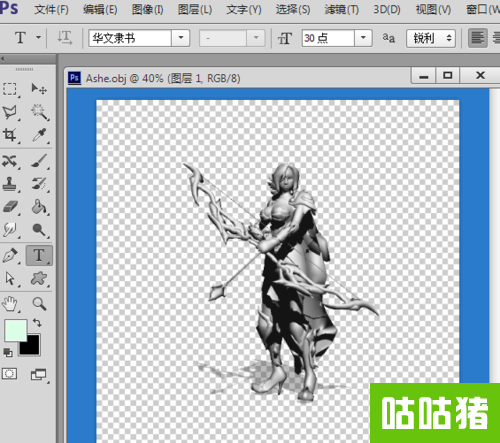Viewport: 500px width, 443px height.
Task: Open the 选择(S) menu
Action: 293,10
